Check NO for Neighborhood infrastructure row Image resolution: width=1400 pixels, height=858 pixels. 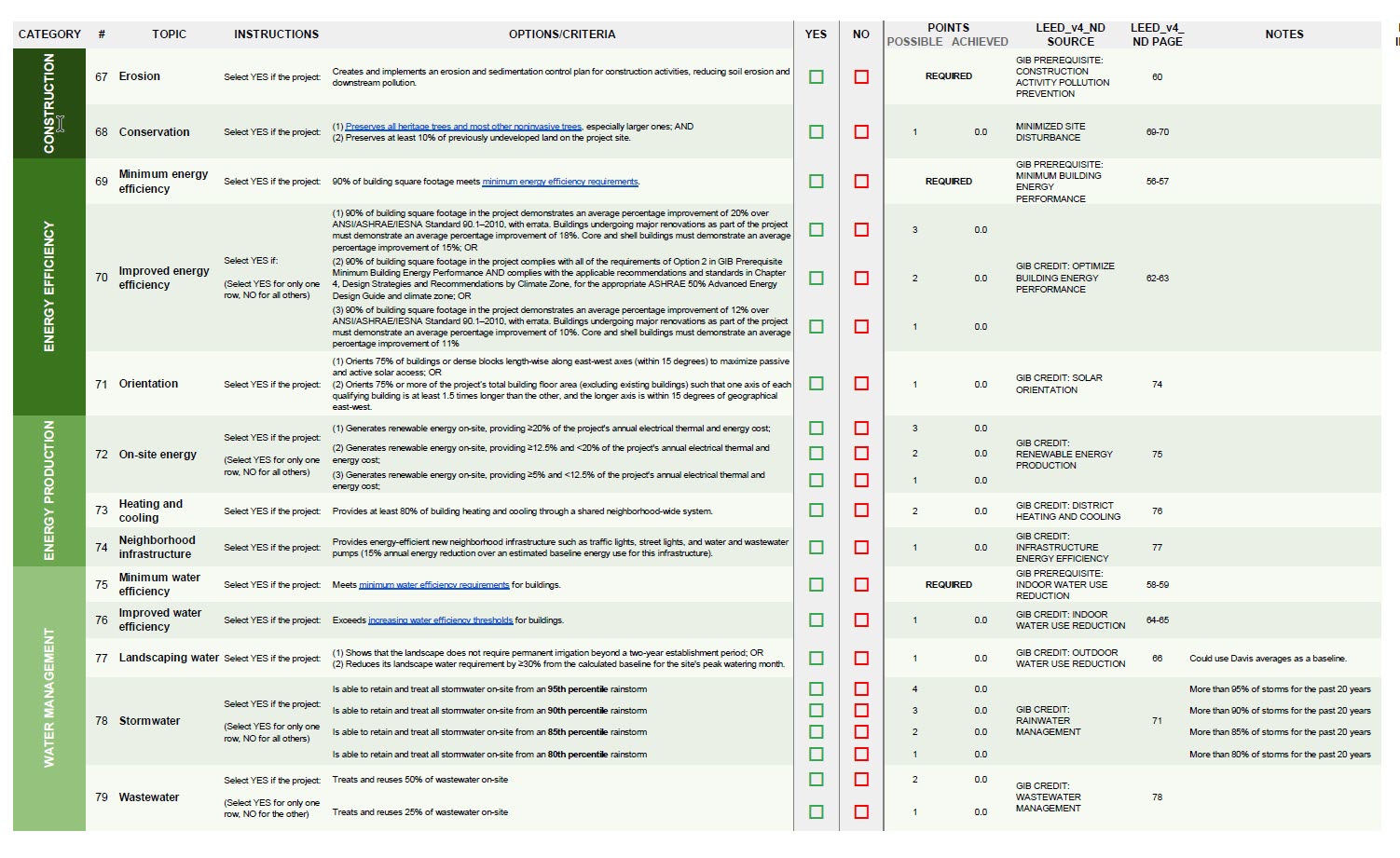861,548
